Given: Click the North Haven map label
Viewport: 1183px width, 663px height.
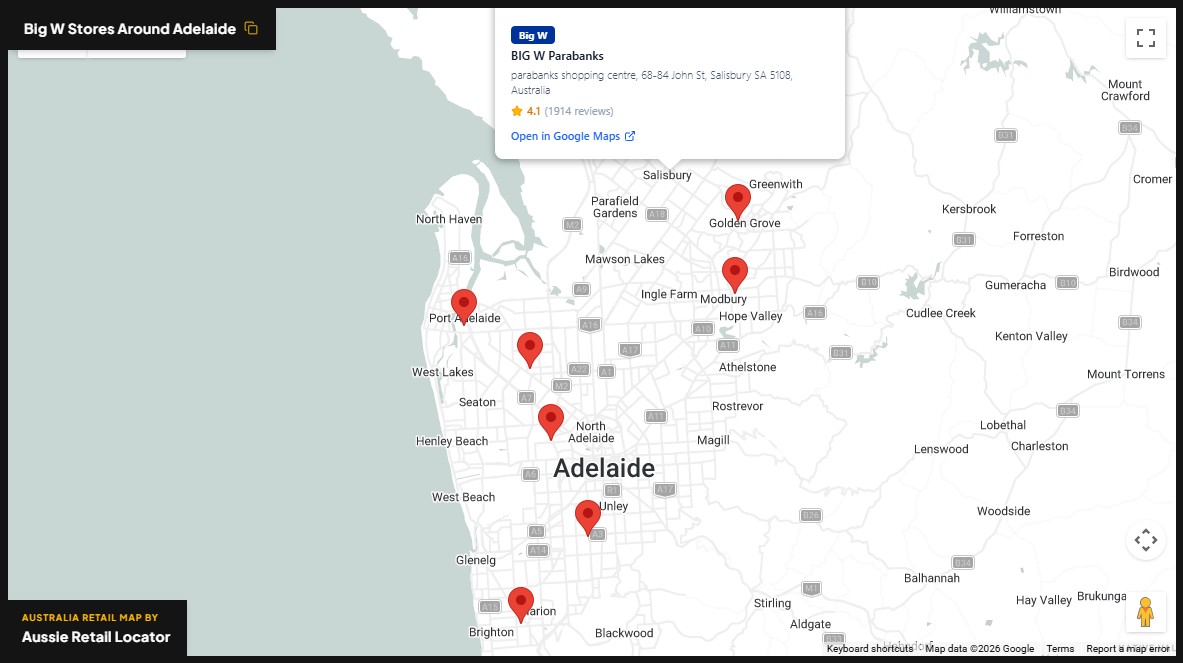Looking at the screenshot, I should [449, 219].
